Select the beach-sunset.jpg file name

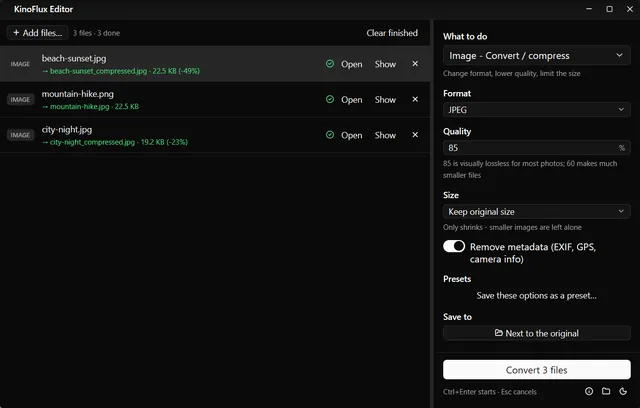click(x=74, y=58)
